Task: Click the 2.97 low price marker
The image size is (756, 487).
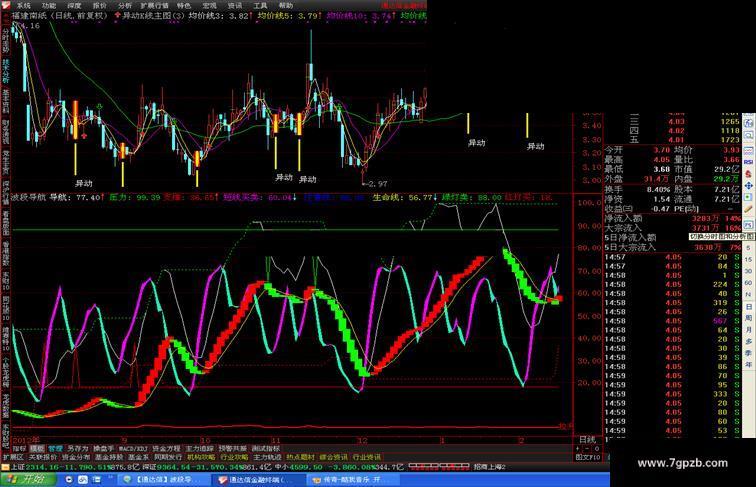Action: [x=378, y=184]
